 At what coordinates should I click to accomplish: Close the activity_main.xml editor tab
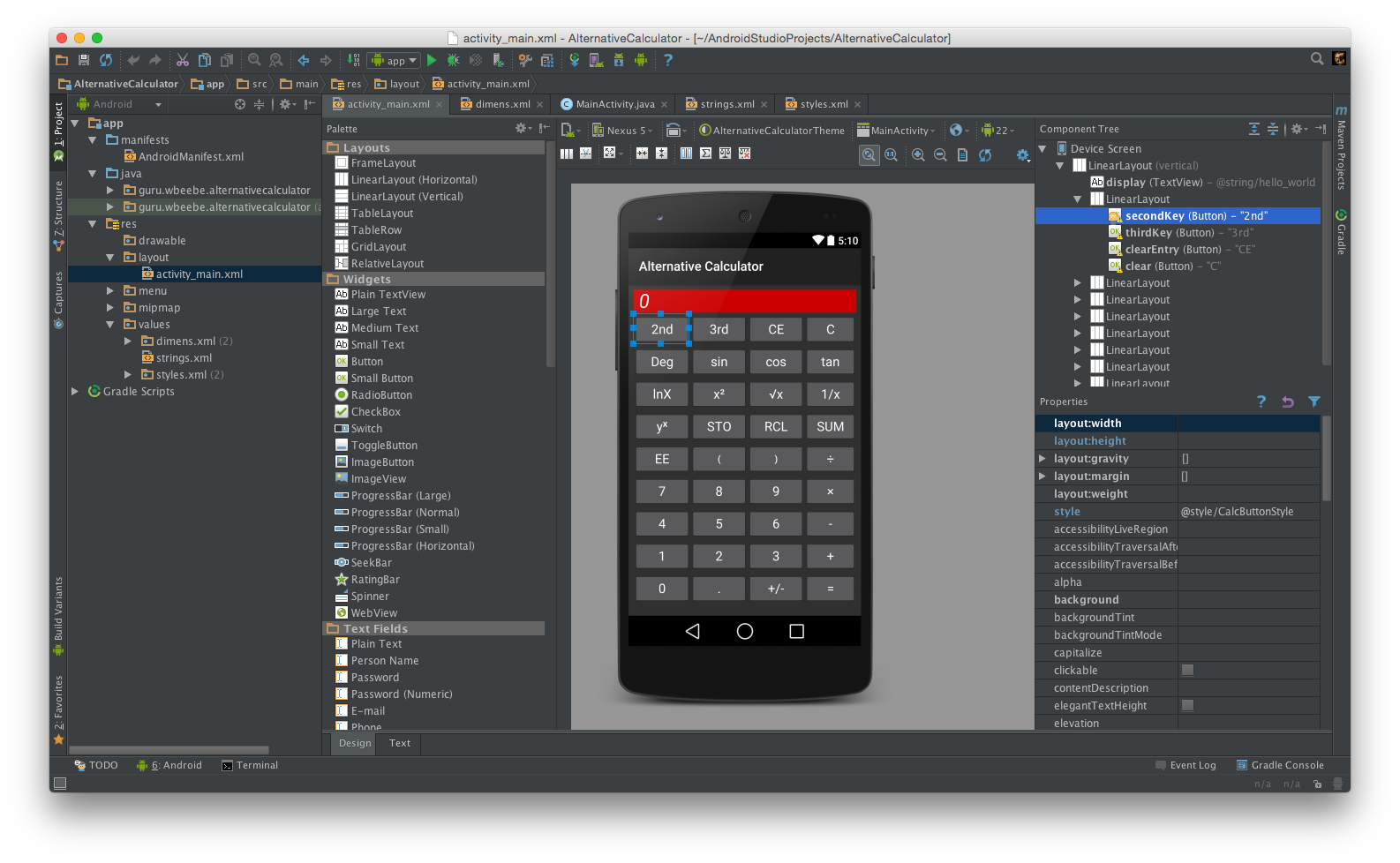pyautogui.click(x=439, y=104)
